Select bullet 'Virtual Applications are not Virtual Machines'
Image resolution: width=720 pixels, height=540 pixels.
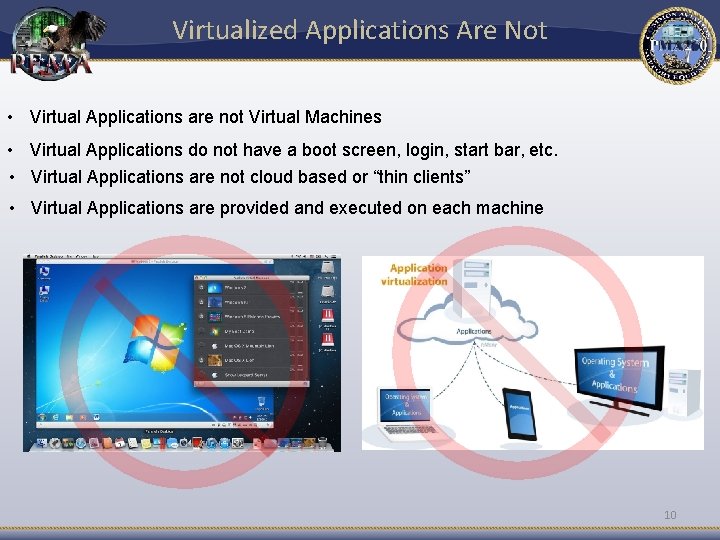[205, 117]
